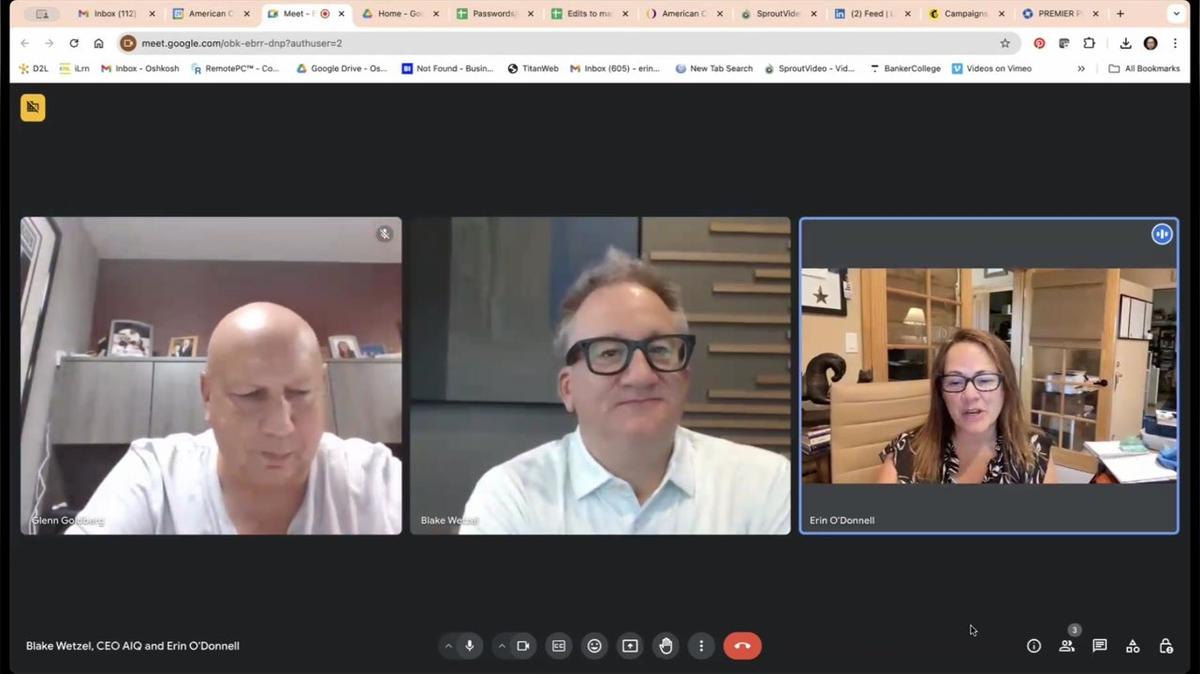The height and width of the screenshot is (674, 1200).
Task: Expand video settings arrow beside camera
Action: point(502,646)
